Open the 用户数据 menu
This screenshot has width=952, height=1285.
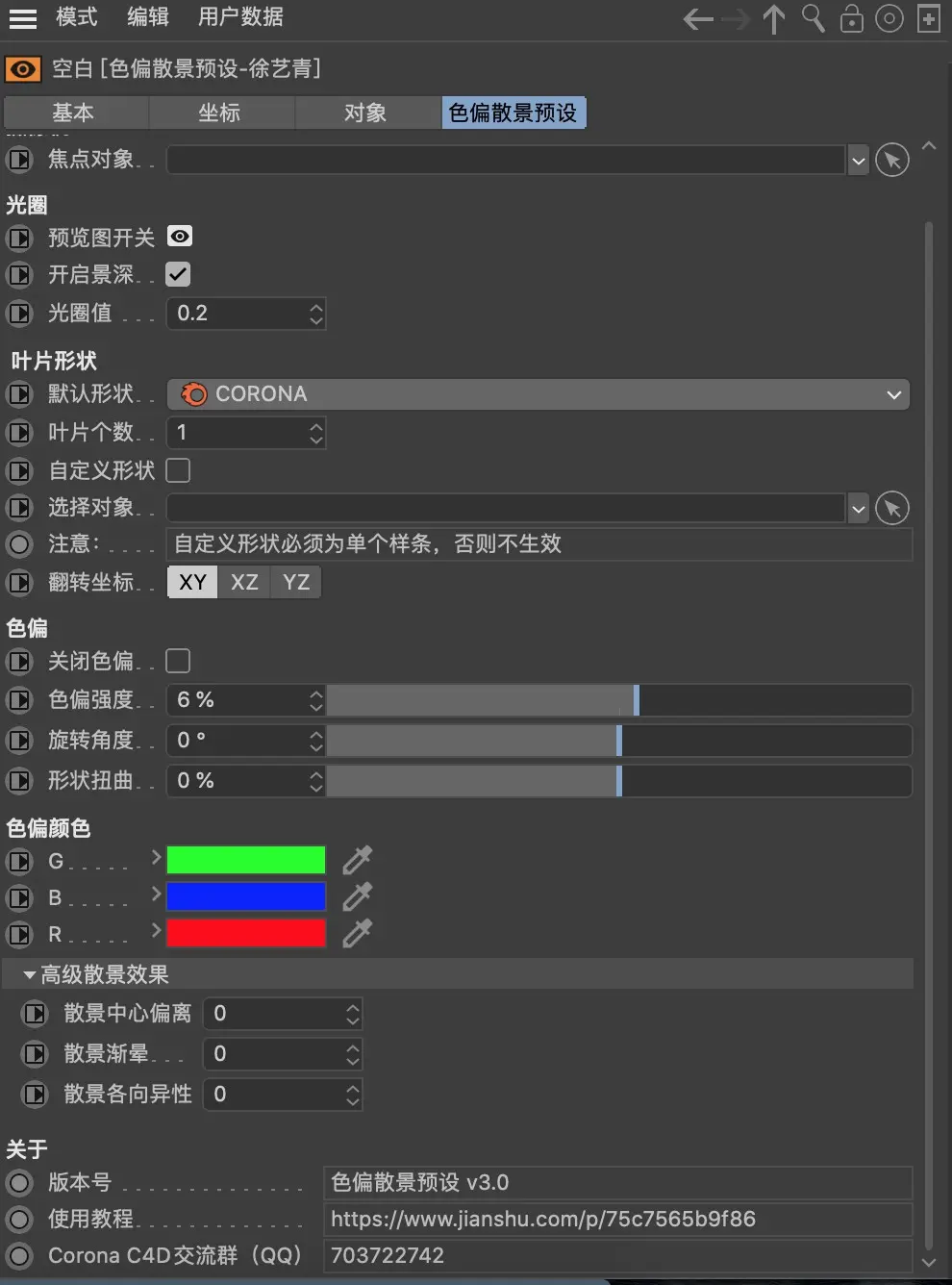tap(239, 17)
